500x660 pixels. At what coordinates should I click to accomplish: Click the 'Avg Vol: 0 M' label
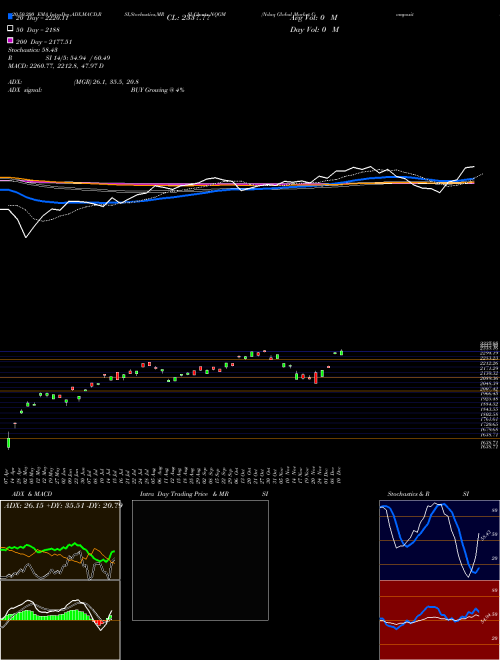point(314,18)
